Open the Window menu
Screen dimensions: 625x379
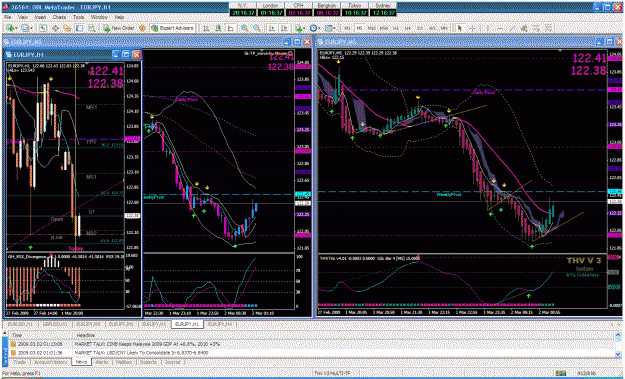[x=99, y=18]
